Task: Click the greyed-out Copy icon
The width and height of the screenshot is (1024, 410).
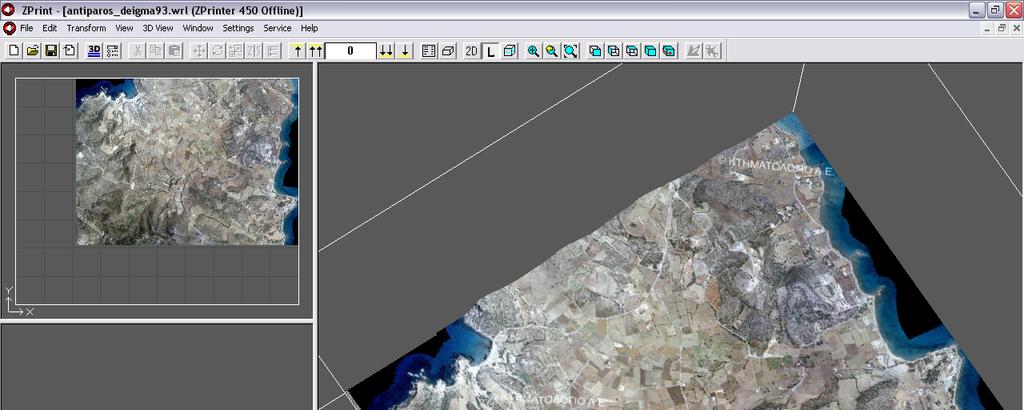Action: (155, 51)
